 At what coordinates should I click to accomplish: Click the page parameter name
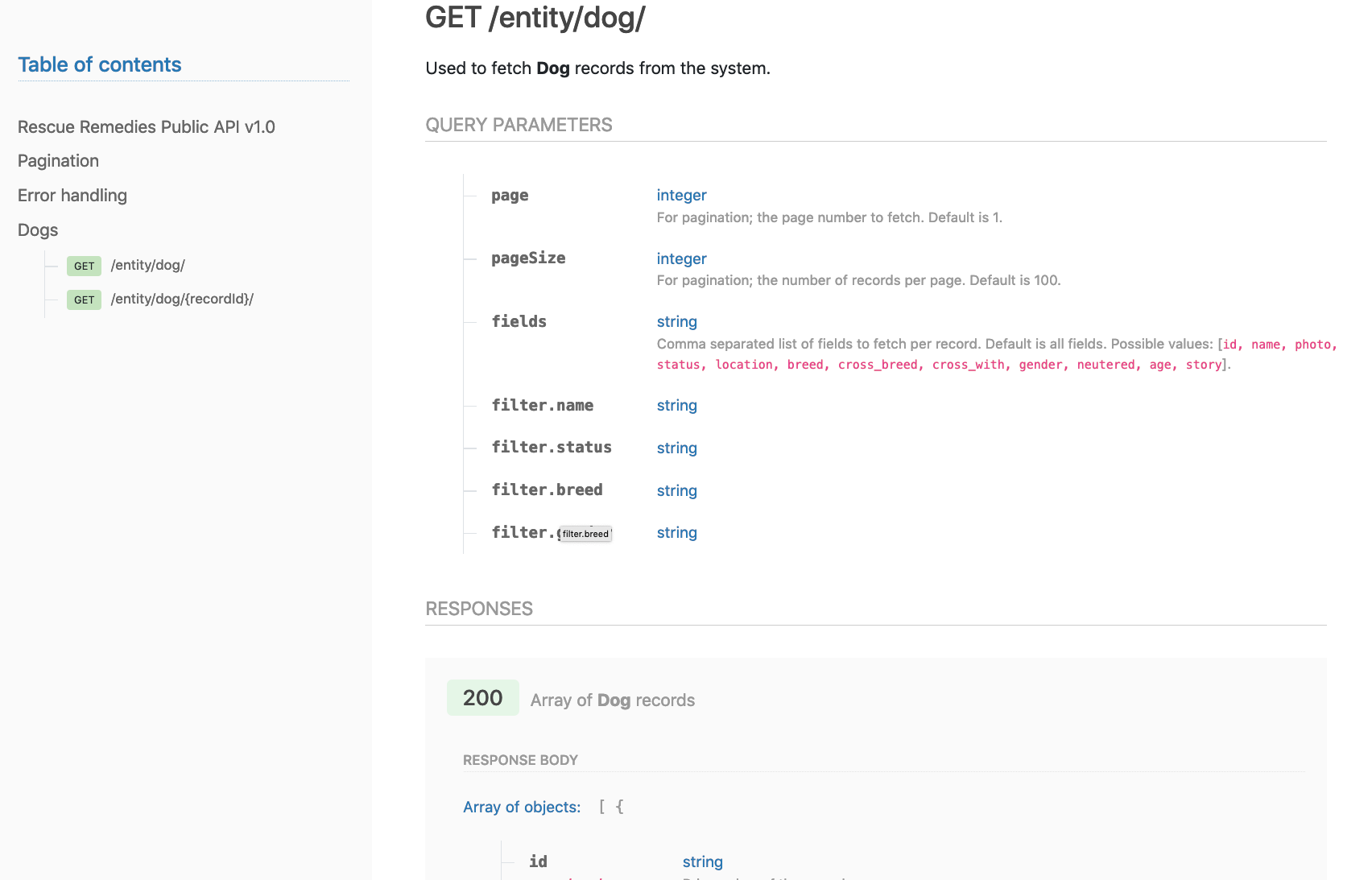click(x=510, y=196)
